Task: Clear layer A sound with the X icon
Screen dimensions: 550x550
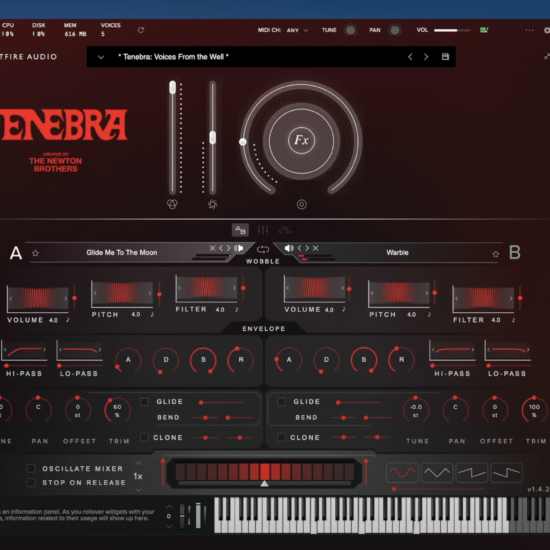Action: tap(212, 248)
